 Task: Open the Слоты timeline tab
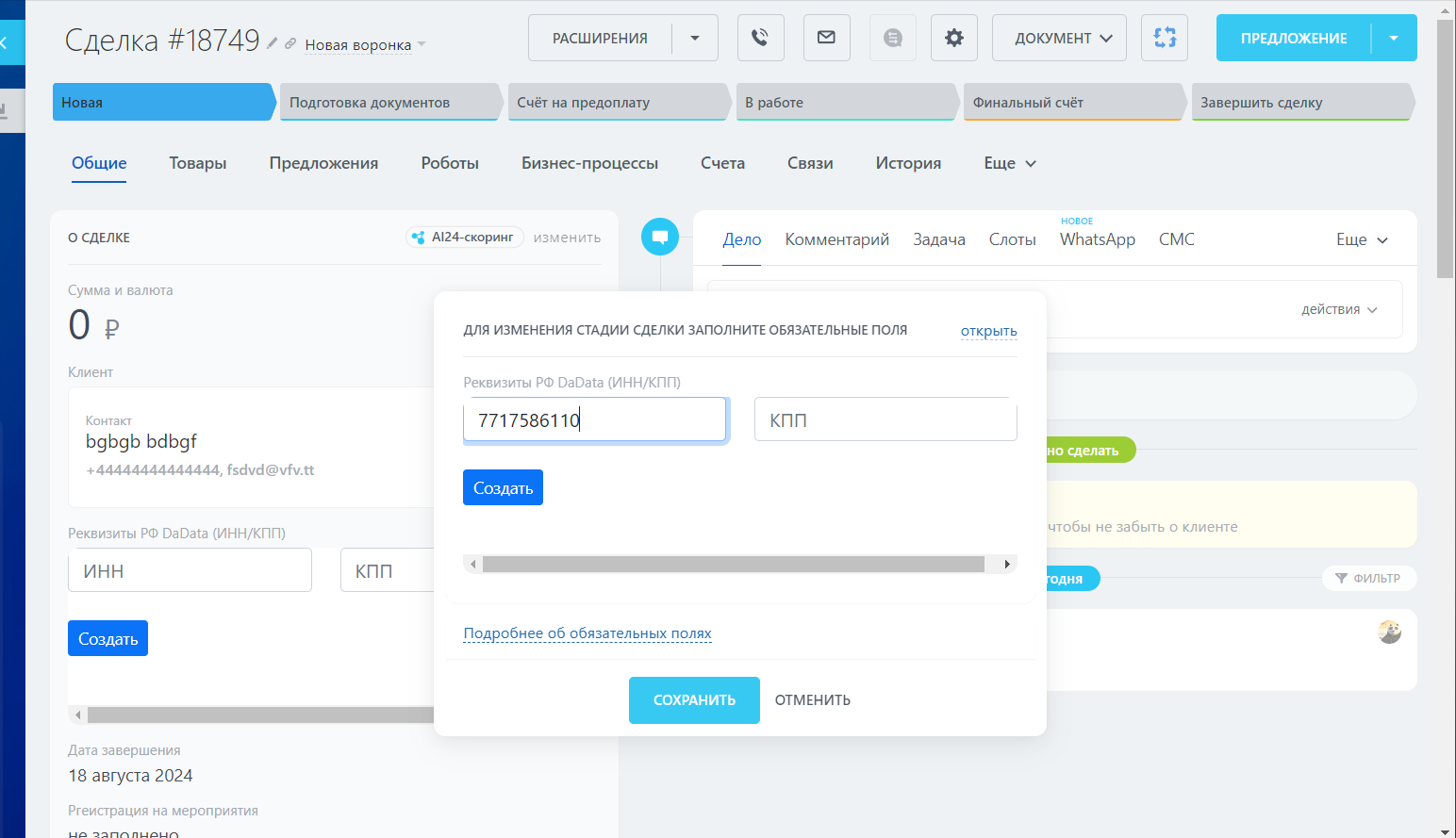[1013, 239]
